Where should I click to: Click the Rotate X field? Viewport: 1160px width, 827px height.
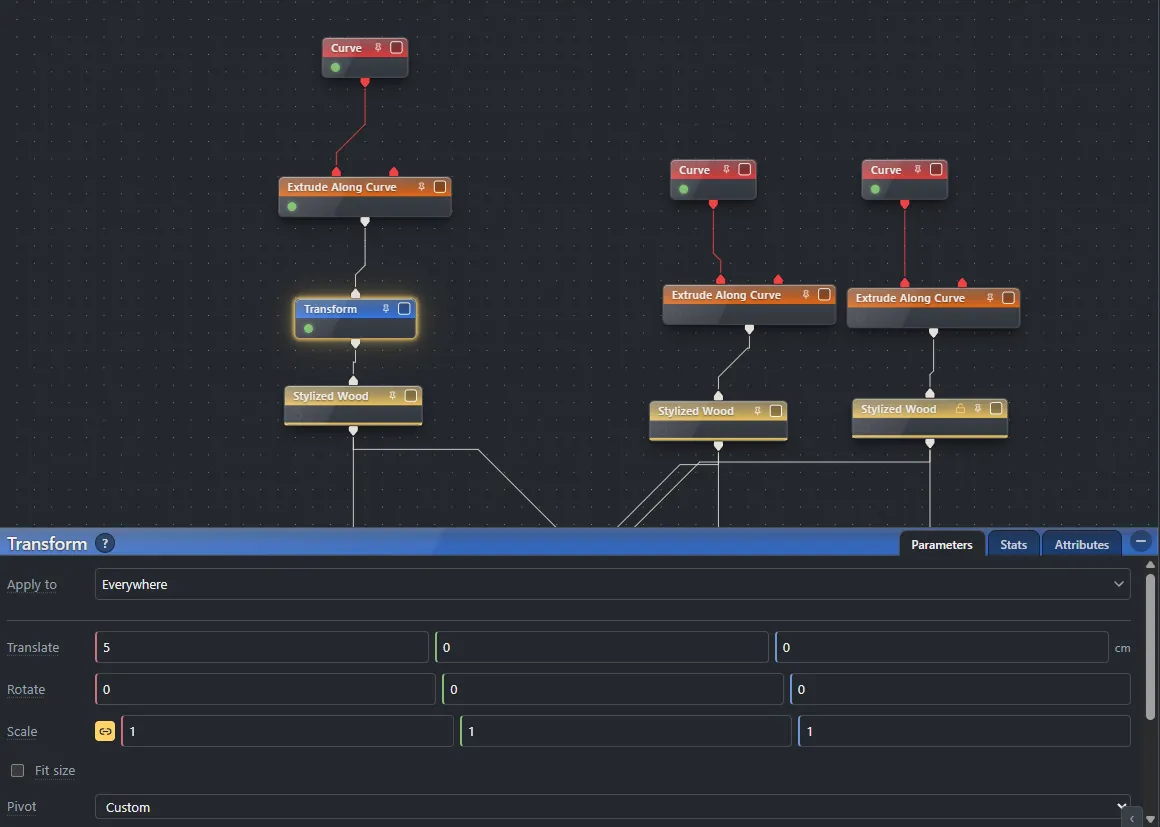coord(266,689)
